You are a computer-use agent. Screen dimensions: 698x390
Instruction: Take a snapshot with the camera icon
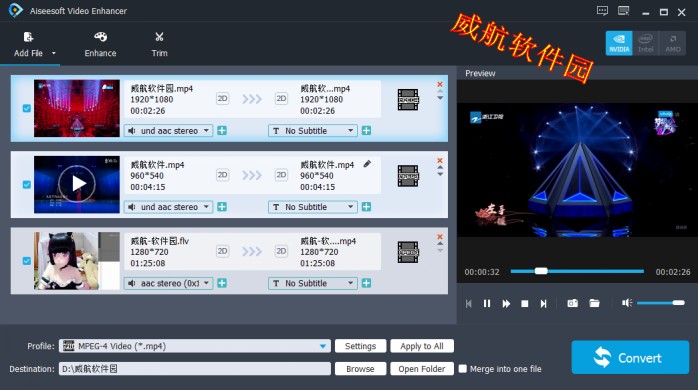572,303
